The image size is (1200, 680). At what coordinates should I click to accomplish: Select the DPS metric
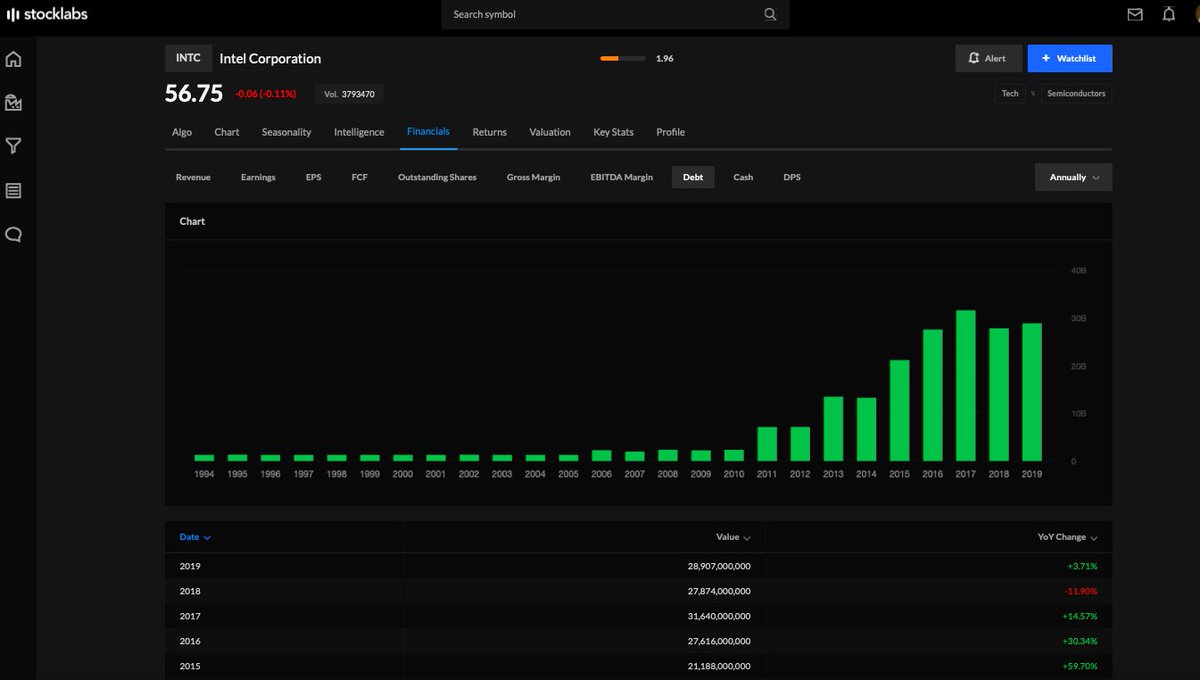pos(792,177)
